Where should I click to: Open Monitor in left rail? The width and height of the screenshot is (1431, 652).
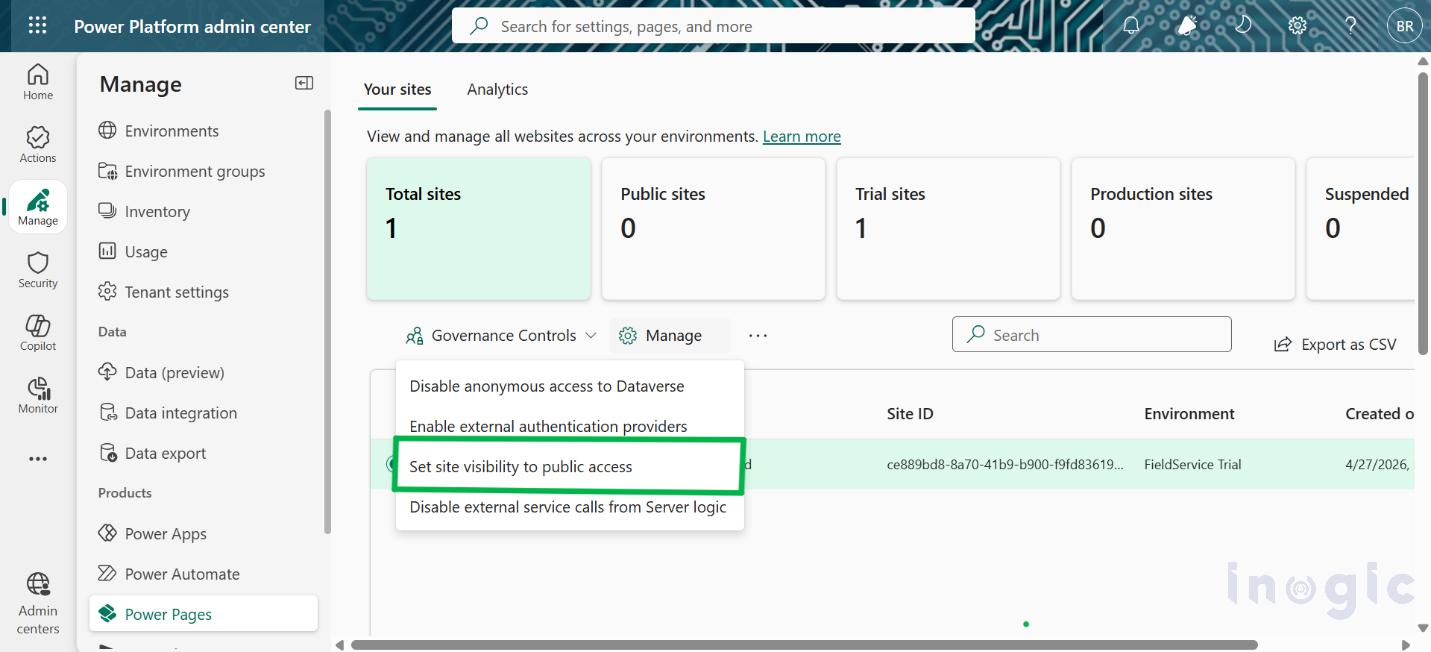pos(38,395)
